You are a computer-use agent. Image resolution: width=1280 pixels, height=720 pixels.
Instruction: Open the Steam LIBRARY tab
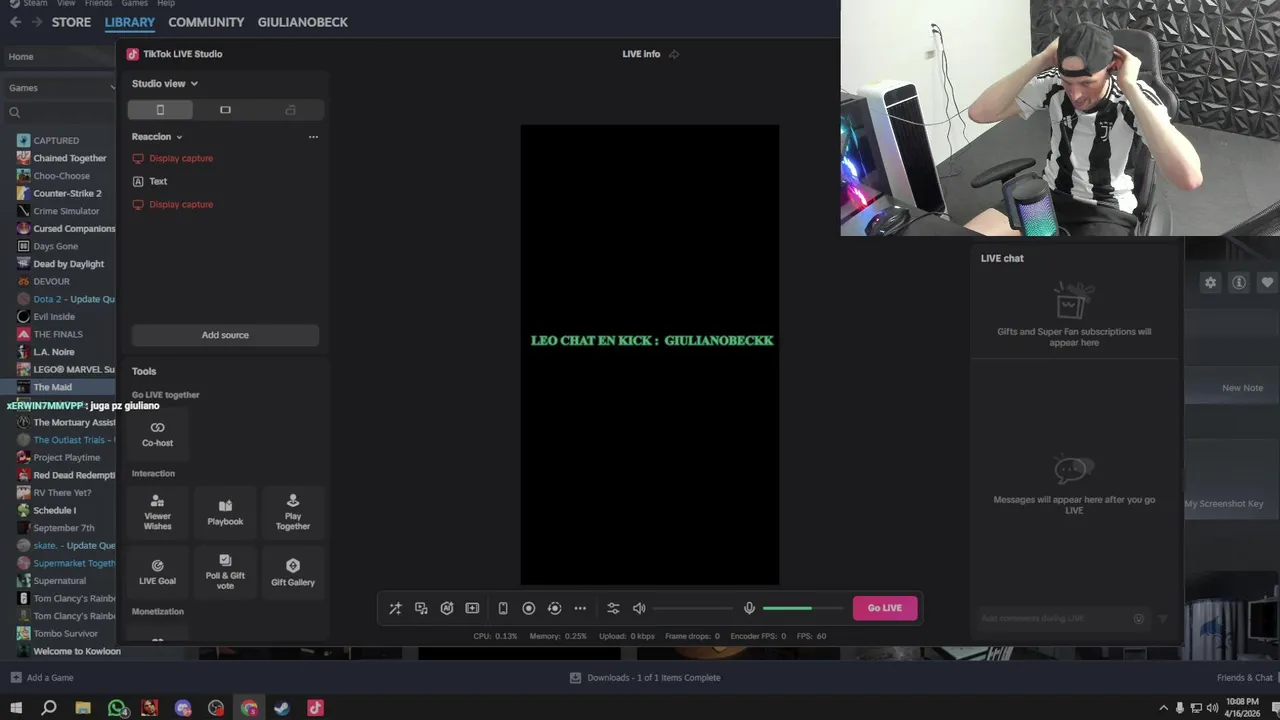[x=130, y=22]
